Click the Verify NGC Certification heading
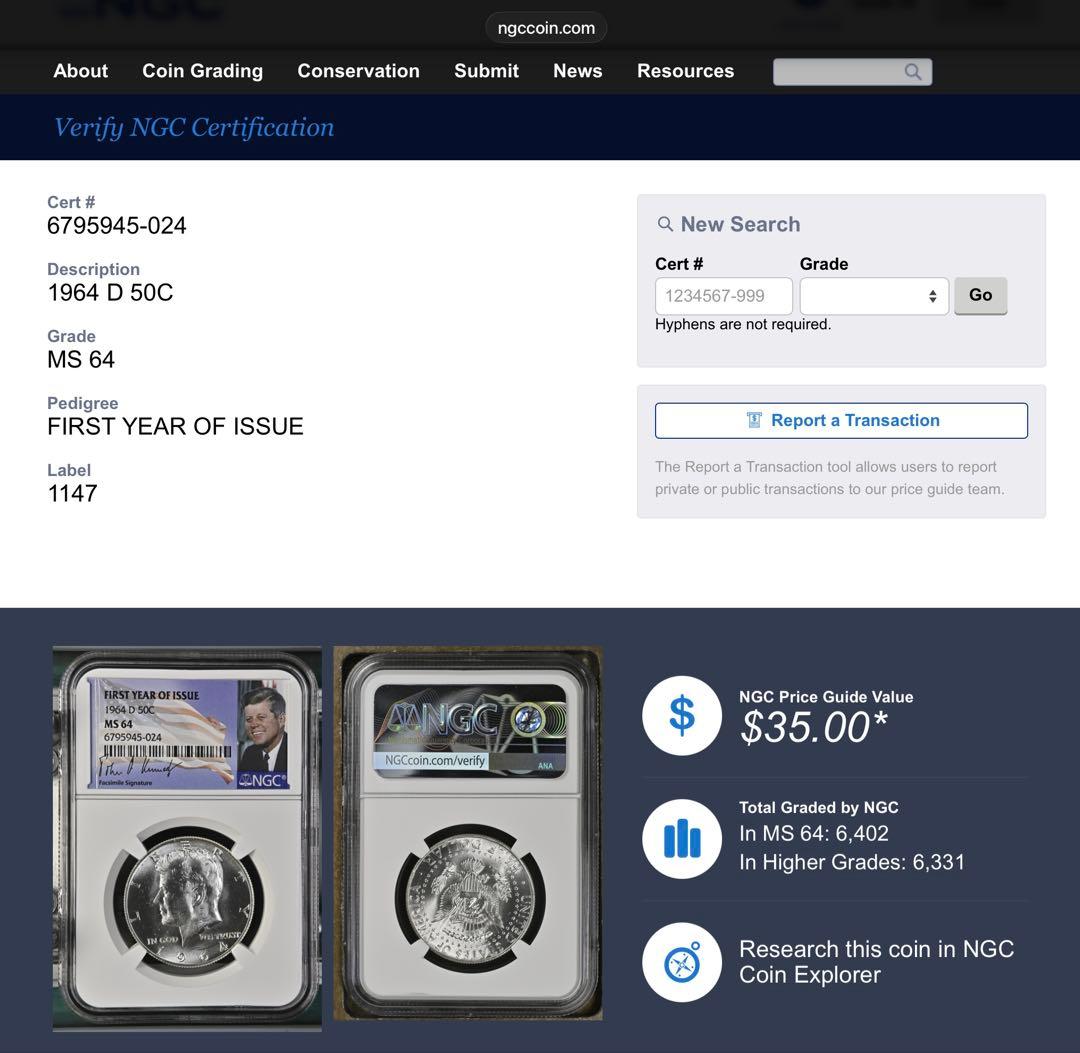The width and height of the screenshot is (1080, 1053). 194,127
